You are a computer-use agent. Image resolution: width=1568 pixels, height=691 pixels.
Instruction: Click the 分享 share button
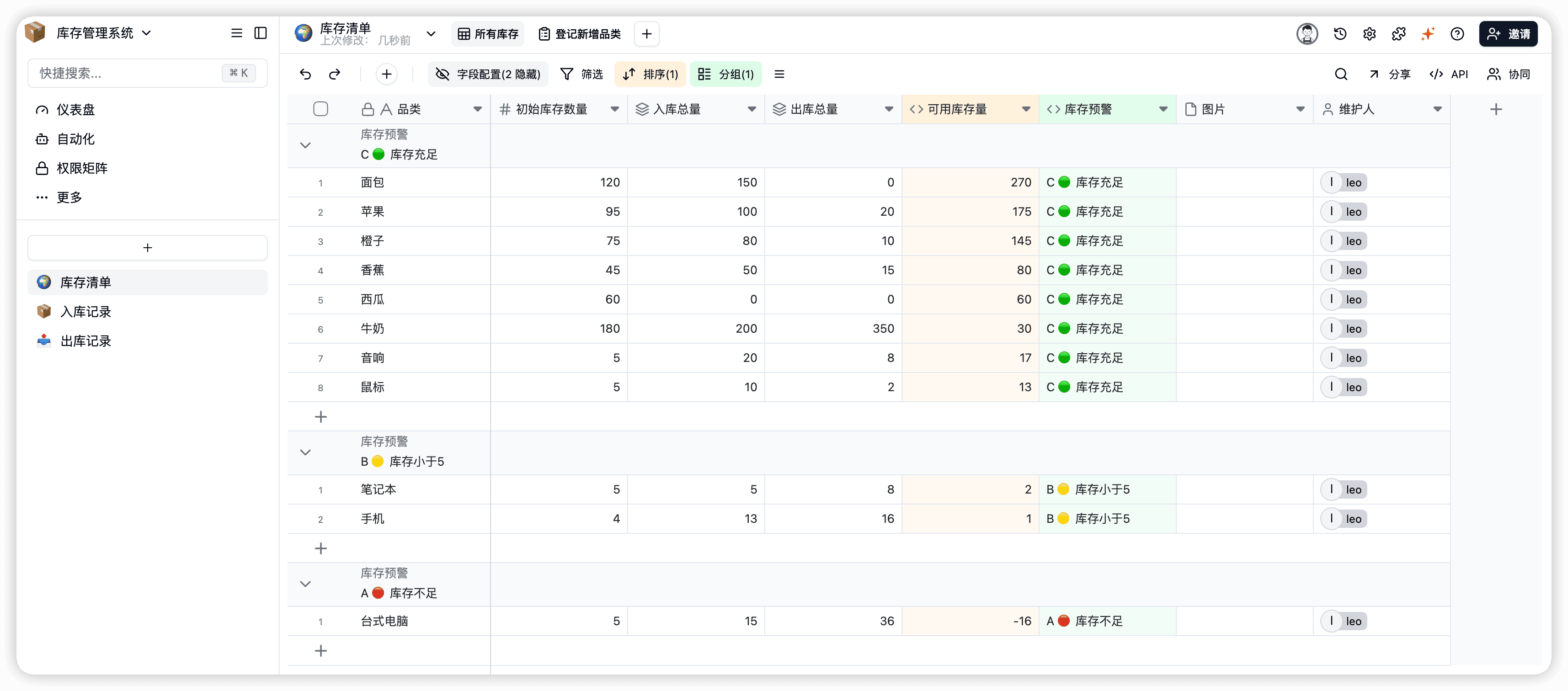point(1390,74)
